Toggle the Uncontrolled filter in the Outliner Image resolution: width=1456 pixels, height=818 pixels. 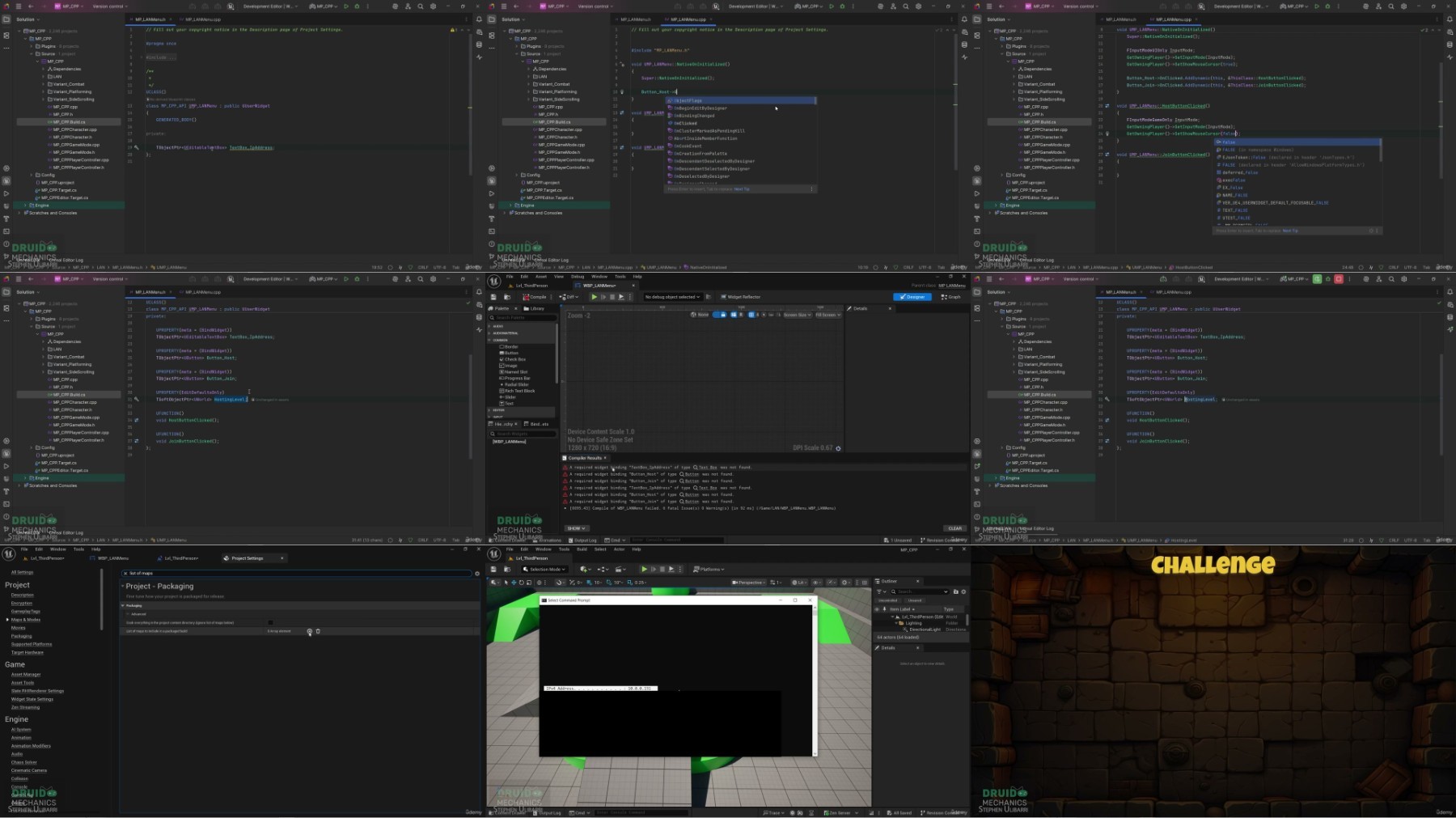coord(888,600)
